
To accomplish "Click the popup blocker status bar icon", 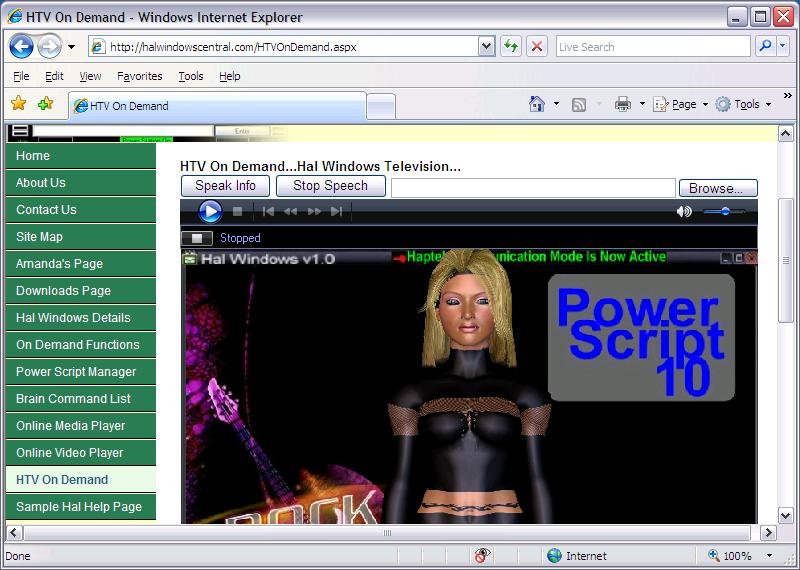I will [482, 555].
